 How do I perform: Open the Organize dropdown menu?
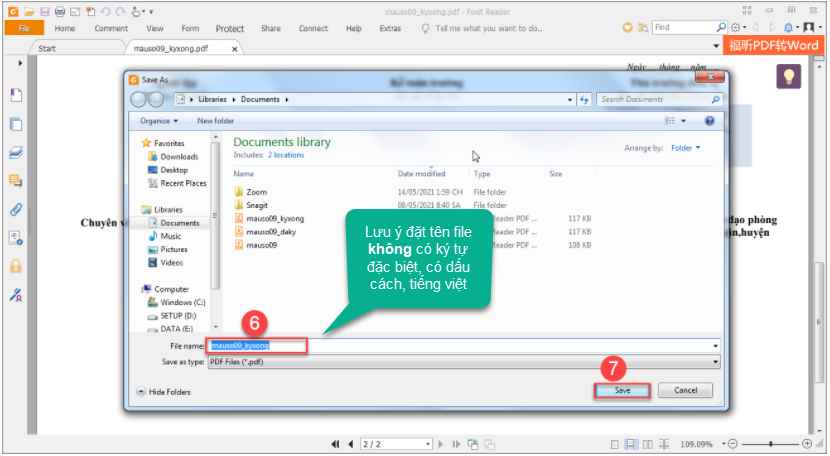pos(159,121)
